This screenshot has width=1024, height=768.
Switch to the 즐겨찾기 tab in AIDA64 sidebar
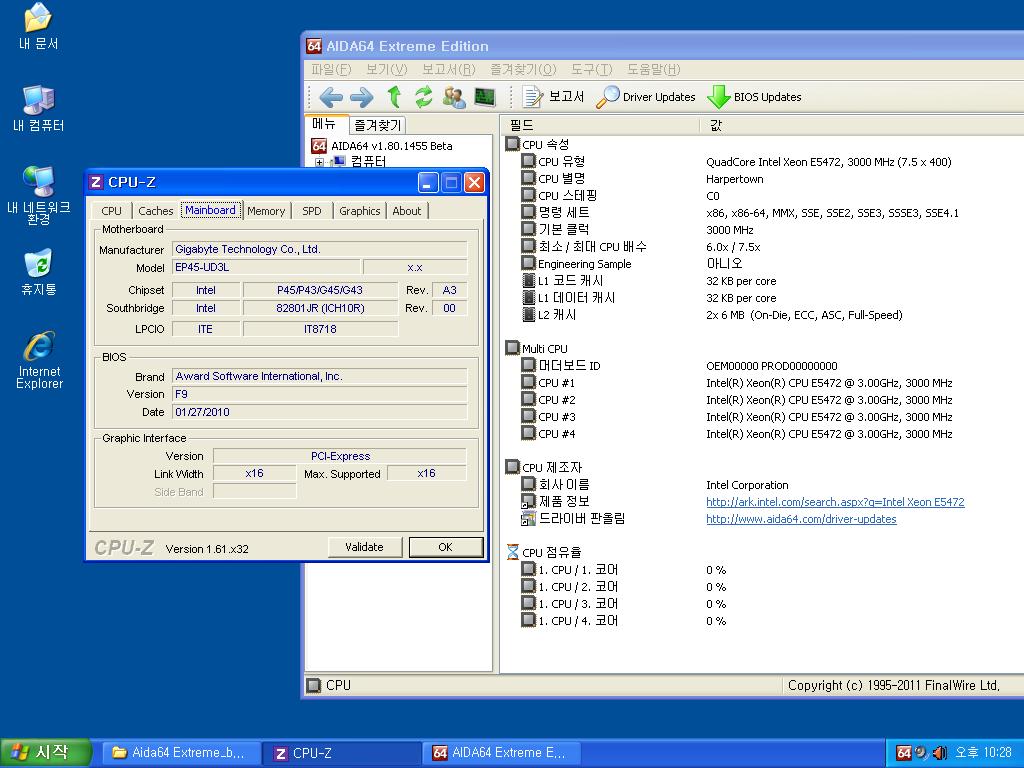coord(377,125)
